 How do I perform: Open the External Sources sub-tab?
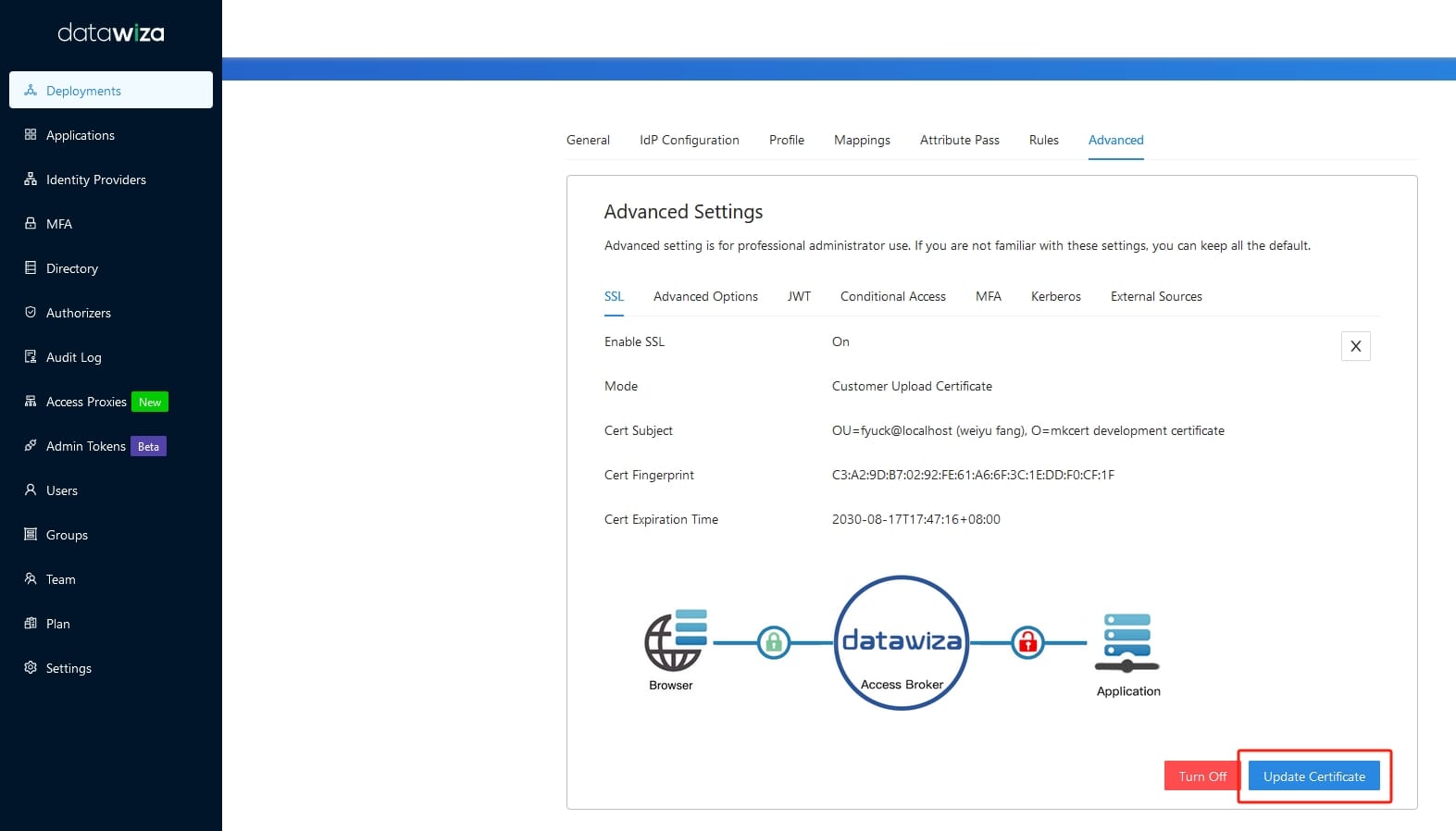[x=1156, y=296]
